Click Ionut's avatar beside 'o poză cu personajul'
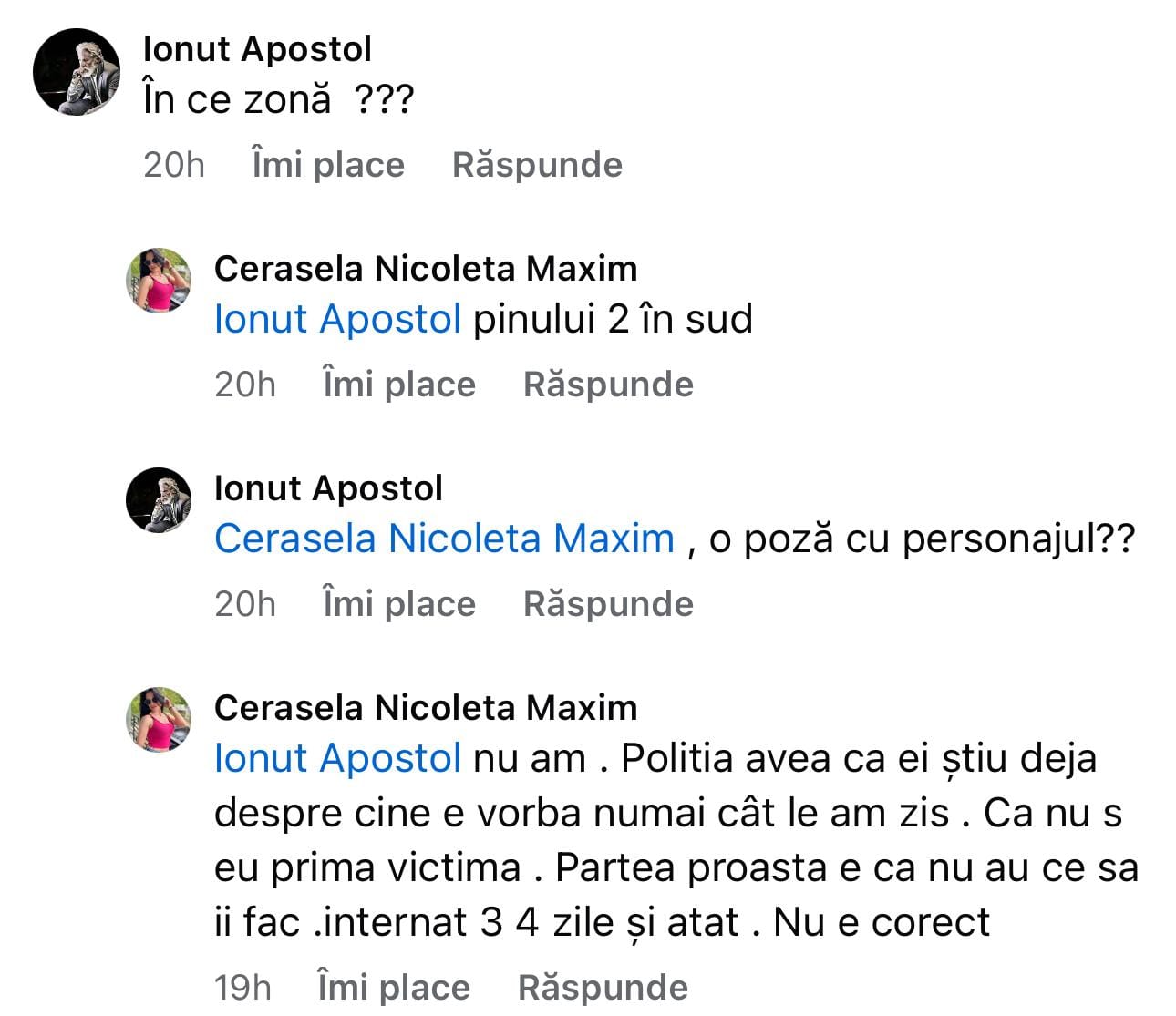This screenshot has height=1016, width=1176. 159,499
